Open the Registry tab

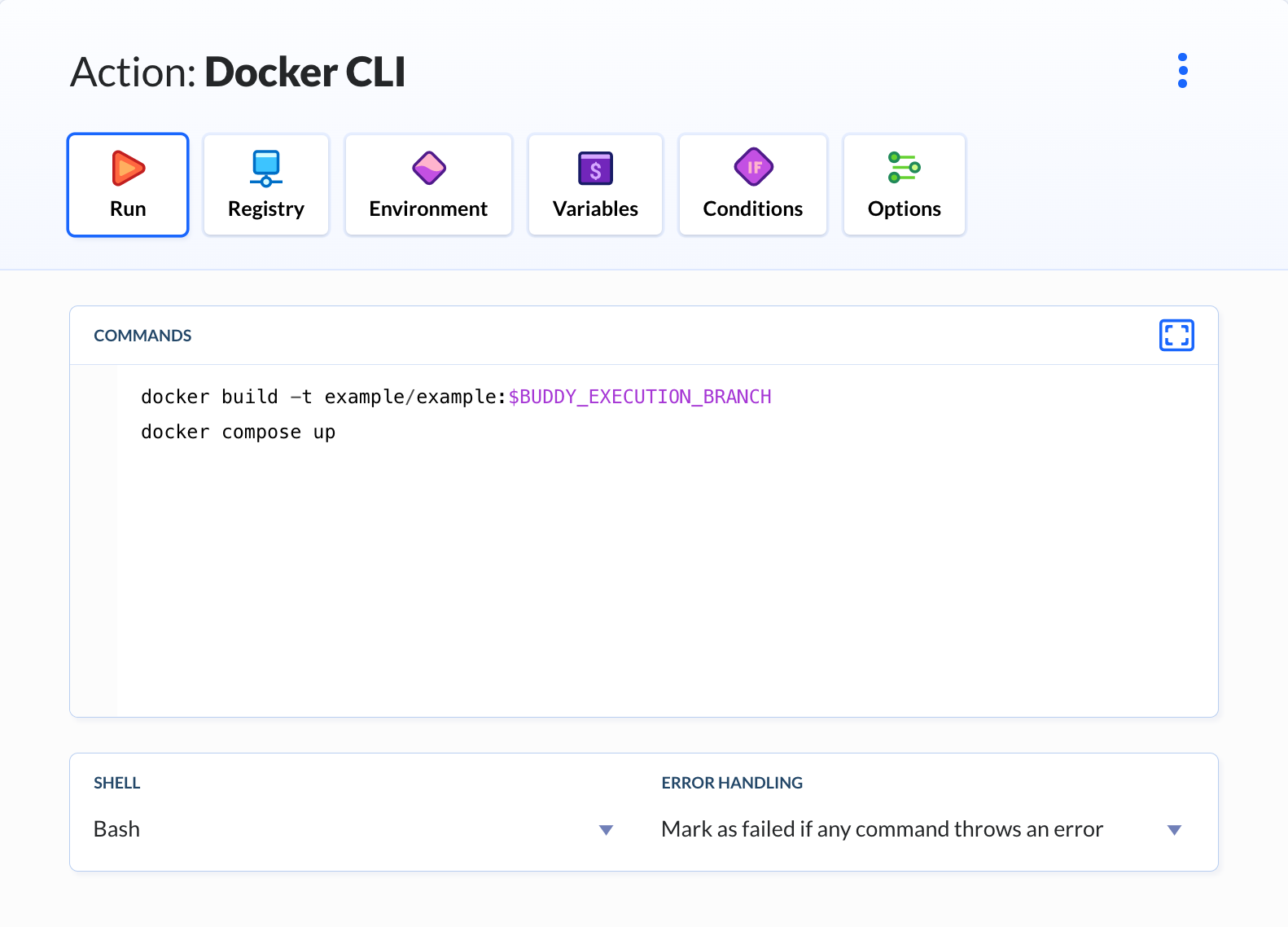[266, 185]
